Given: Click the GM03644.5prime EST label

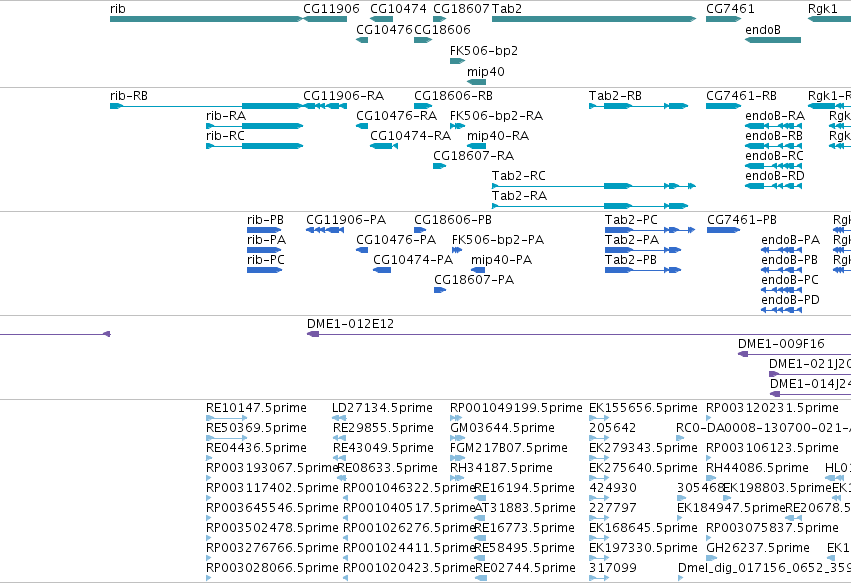Looking at the screenshot, I should click(x=502, y=428).
